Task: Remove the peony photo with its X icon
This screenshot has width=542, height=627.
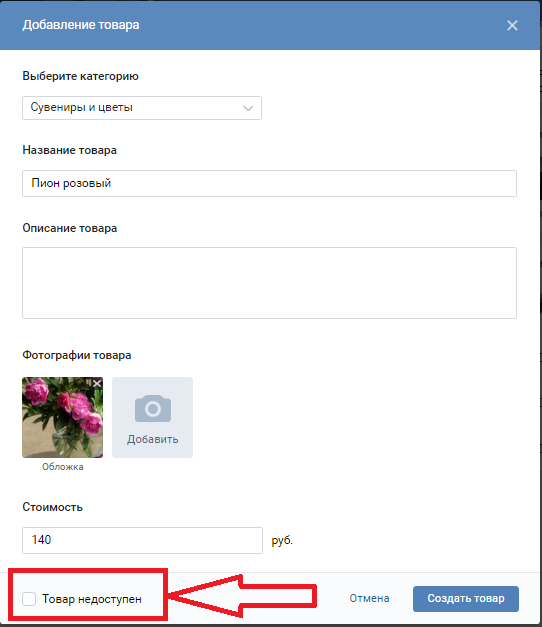Action: click(x=97, y=383)
